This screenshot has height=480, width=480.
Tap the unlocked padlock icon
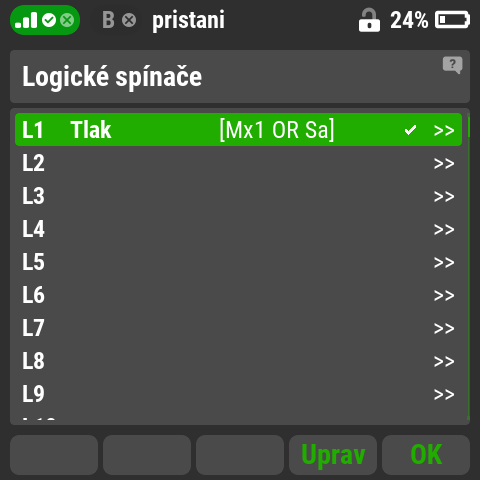[369, 20]
